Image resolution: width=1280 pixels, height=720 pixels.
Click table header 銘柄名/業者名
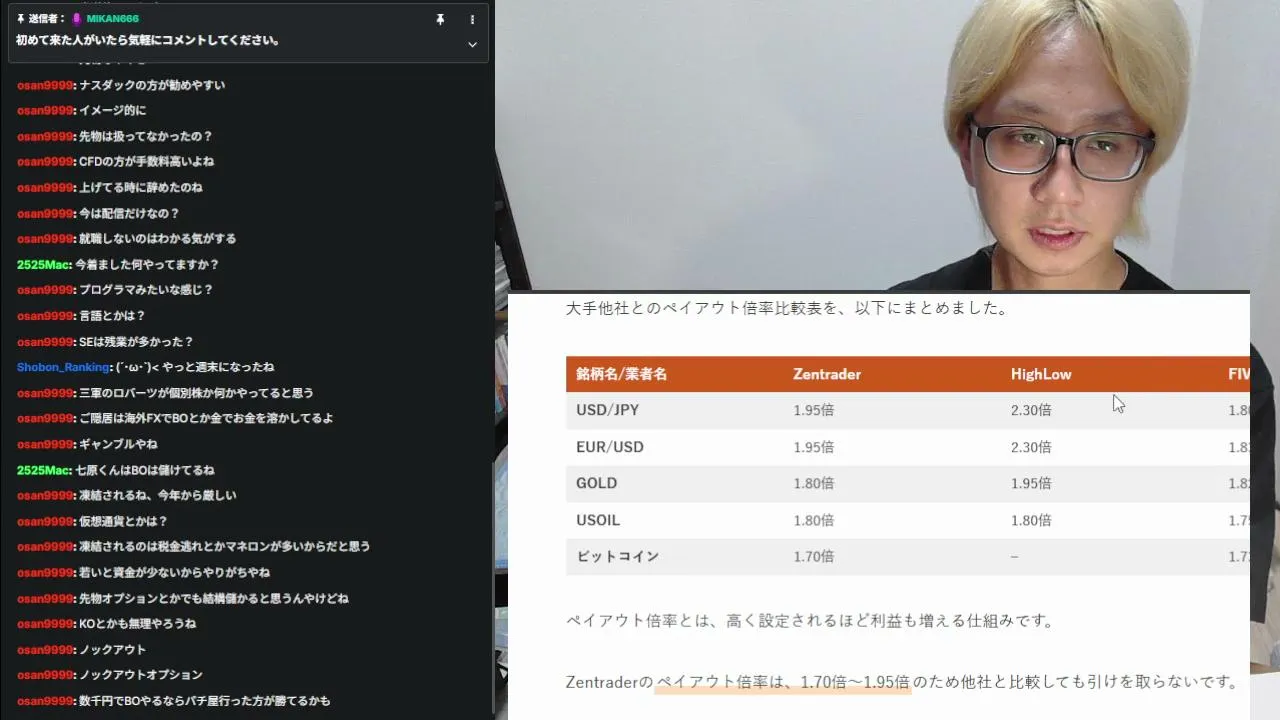621,374
